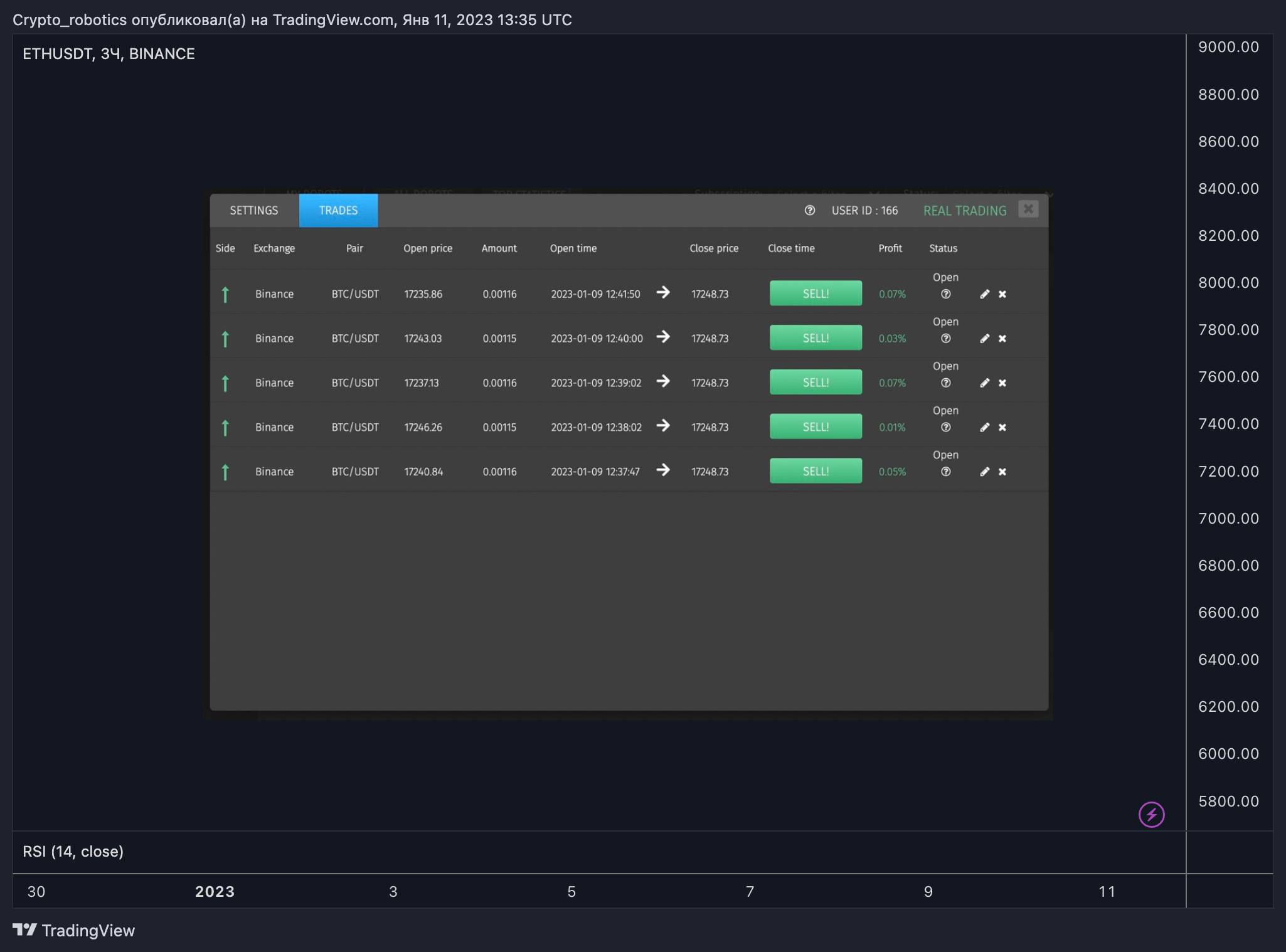Click the USER ID : 166 text
1286x952 pixels.
click(x=864, y=211)
